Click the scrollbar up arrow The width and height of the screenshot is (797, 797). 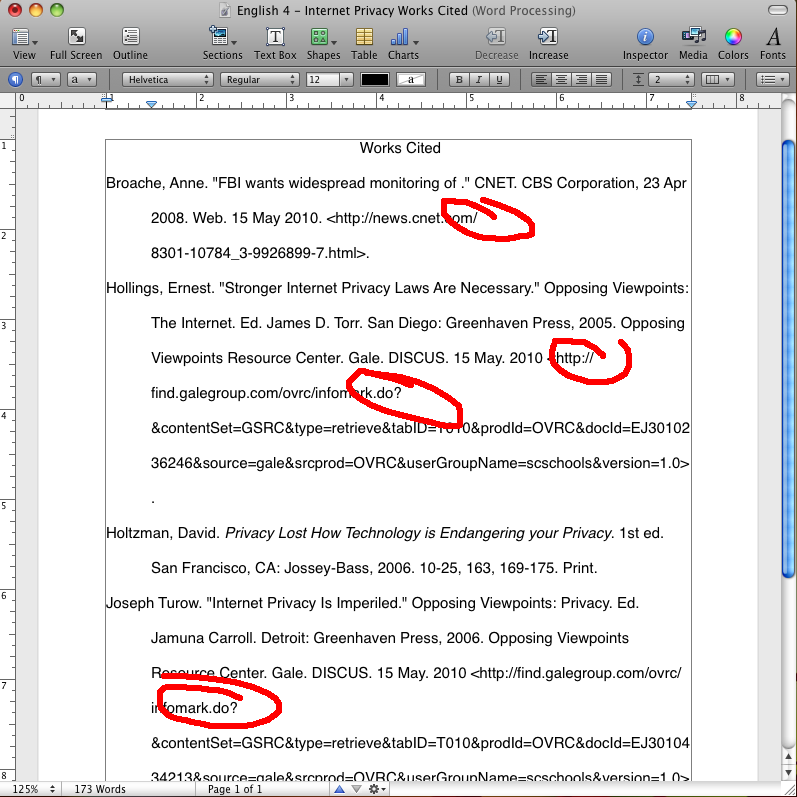788,757
